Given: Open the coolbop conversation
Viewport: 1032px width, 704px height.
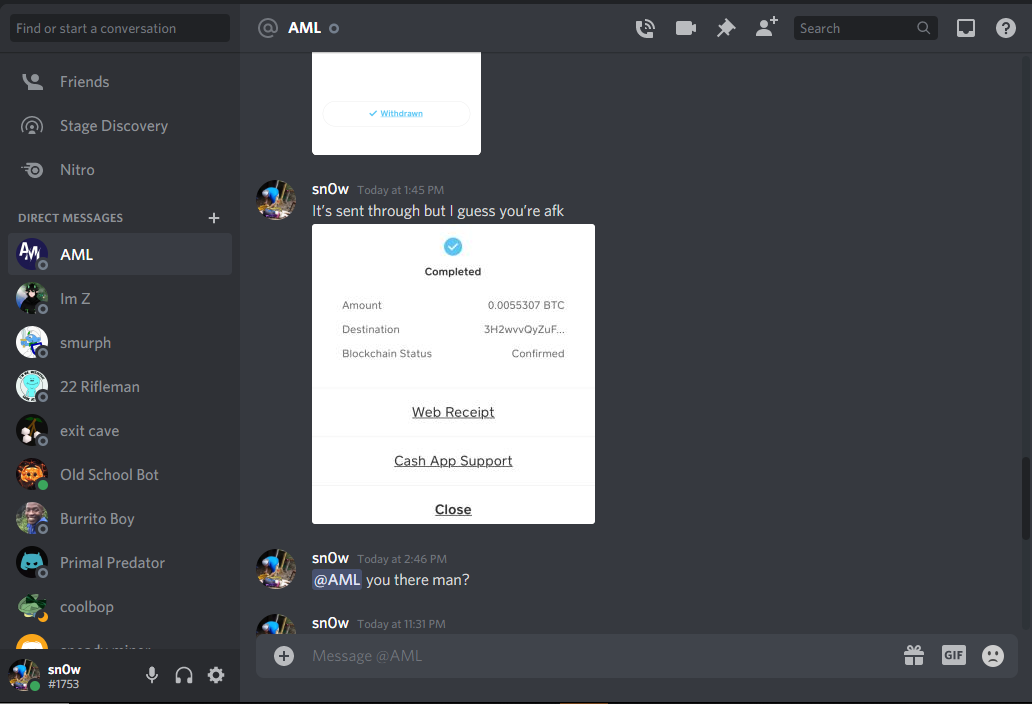Looking at the screenshot, I should coord(120,607).
